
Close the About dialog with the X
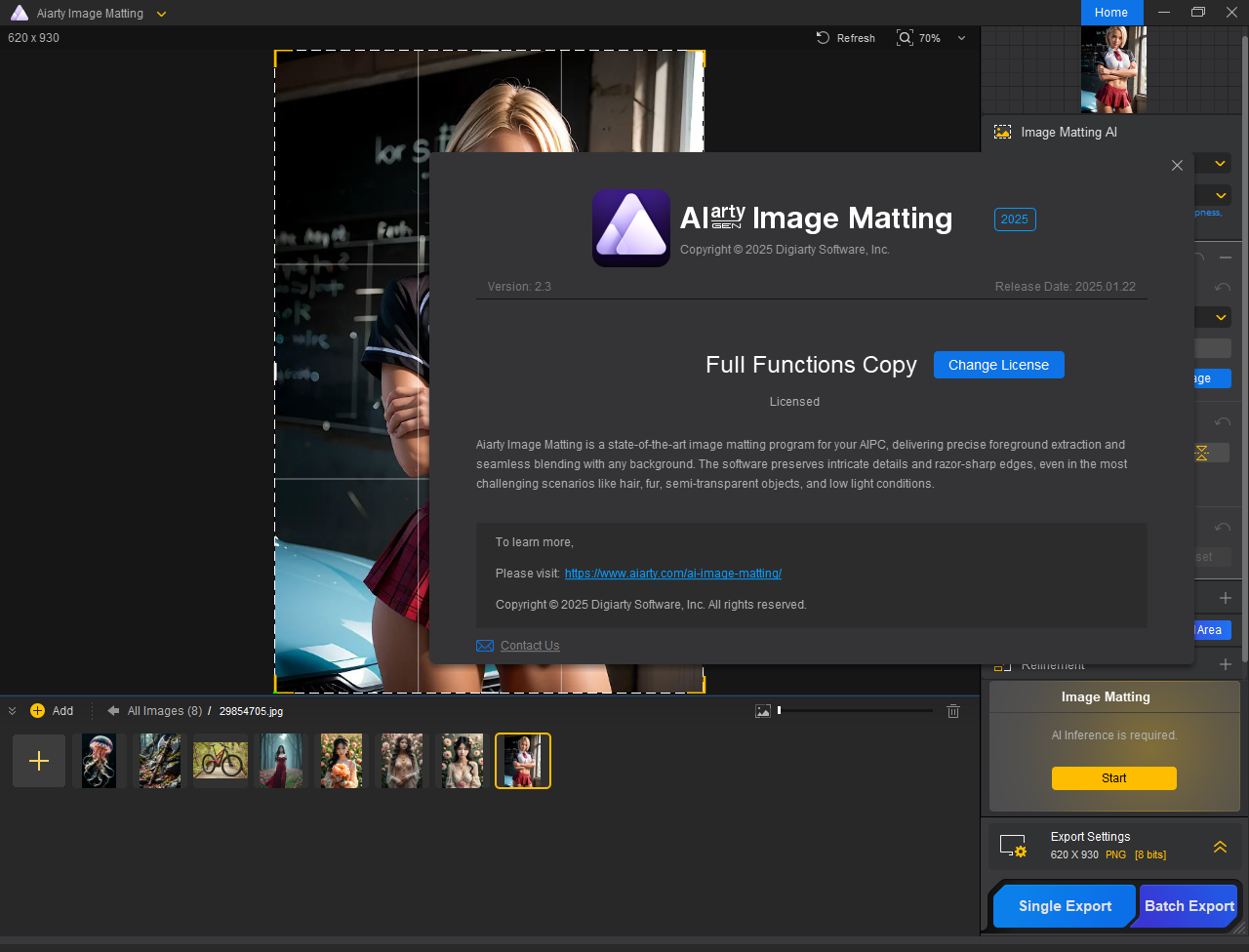click(1177, 166)
